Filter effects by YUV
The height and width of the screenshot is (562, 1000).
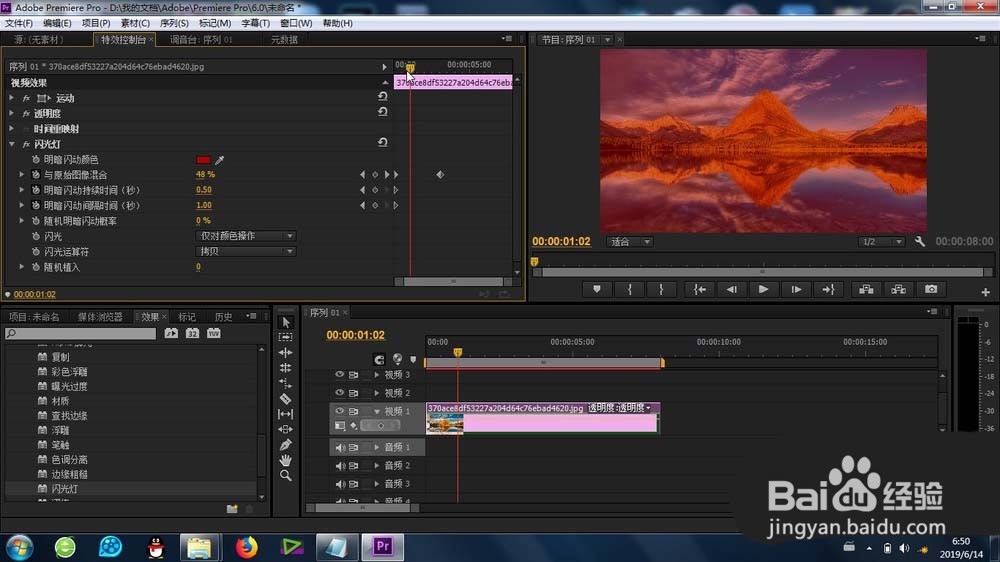click(x=214, y=333)
